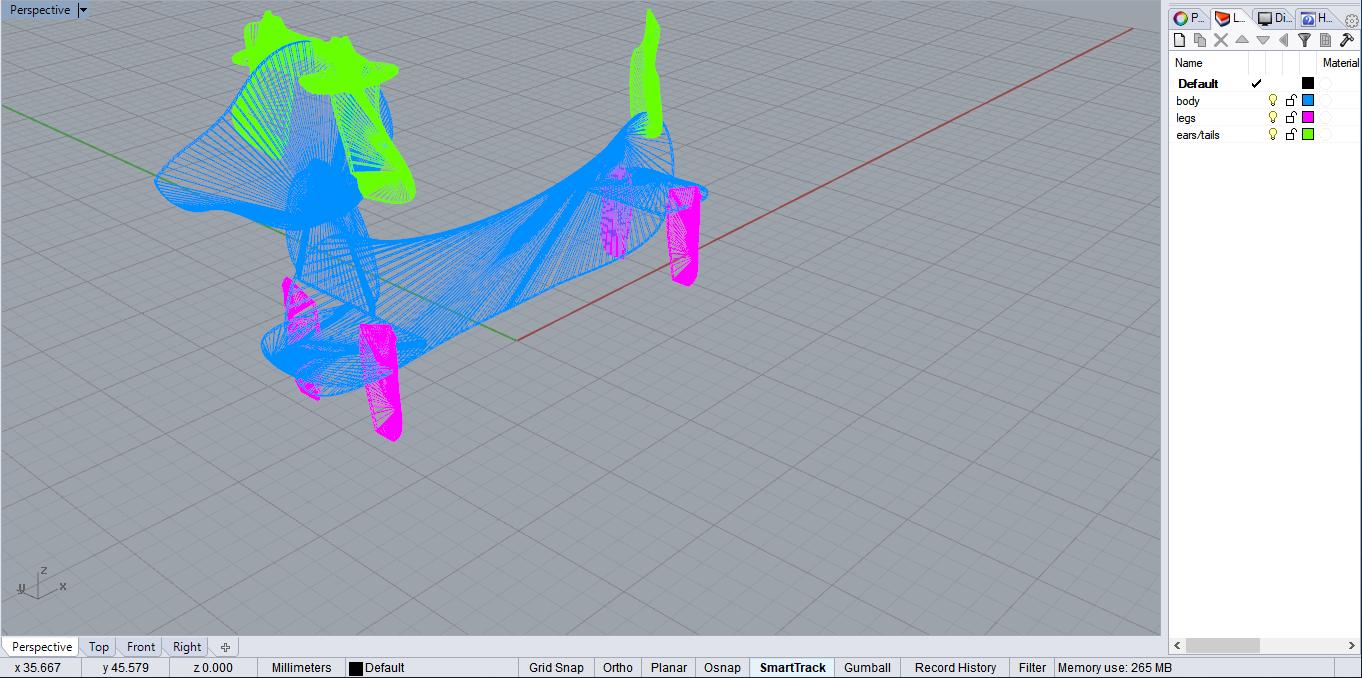Lock the legs layer with the padlock

[1290, 118]
